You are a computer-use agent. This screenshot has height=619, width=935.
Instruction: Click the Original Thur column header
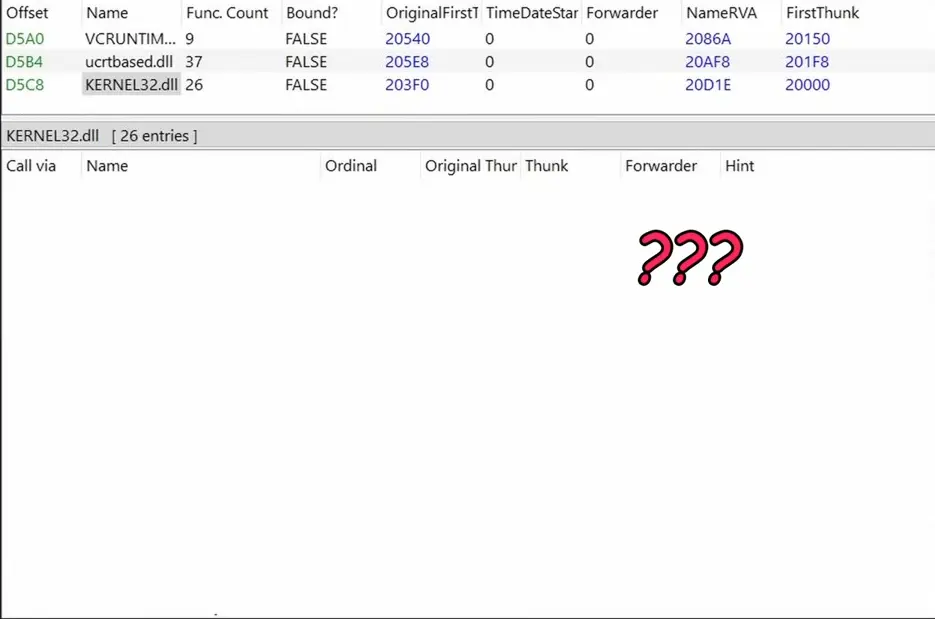point(470,166)
